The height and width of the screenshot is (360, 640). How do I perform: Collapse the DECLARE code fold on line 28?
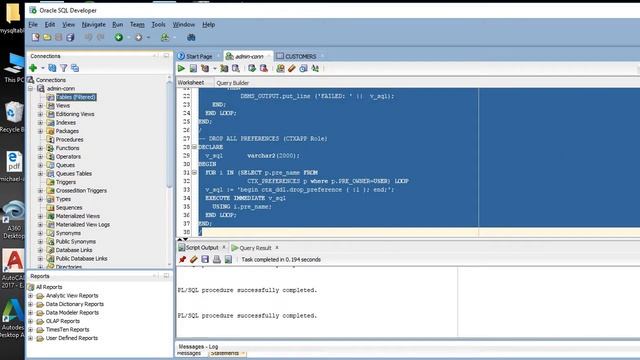(x=194, y=147)
